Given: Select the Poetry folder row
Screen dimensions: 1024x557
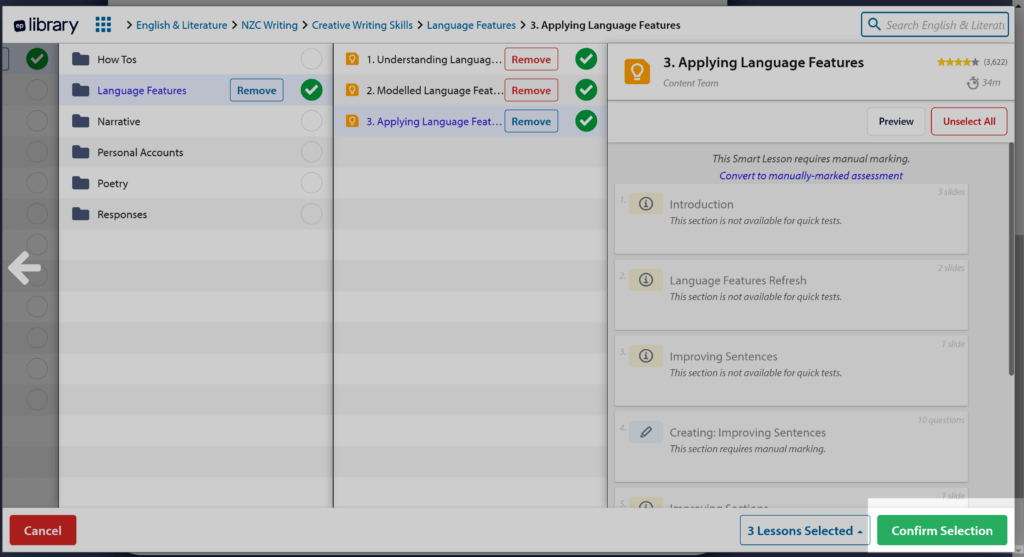Looking at the screenshot, I should click(196, 183).
